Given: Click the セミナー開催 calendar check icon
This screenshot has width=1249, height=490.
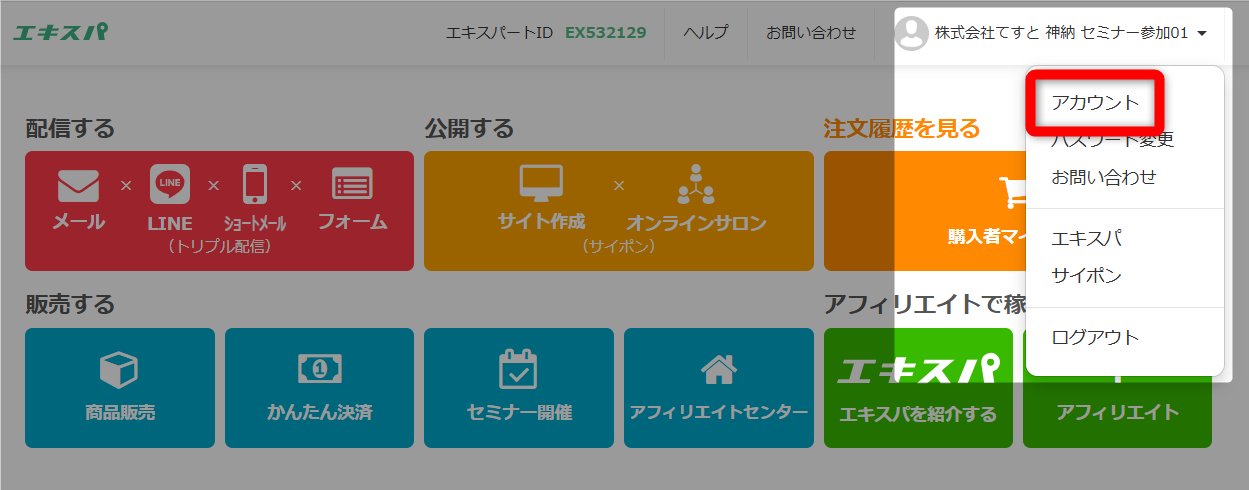Looking at the screenshot, I should 518,368.
